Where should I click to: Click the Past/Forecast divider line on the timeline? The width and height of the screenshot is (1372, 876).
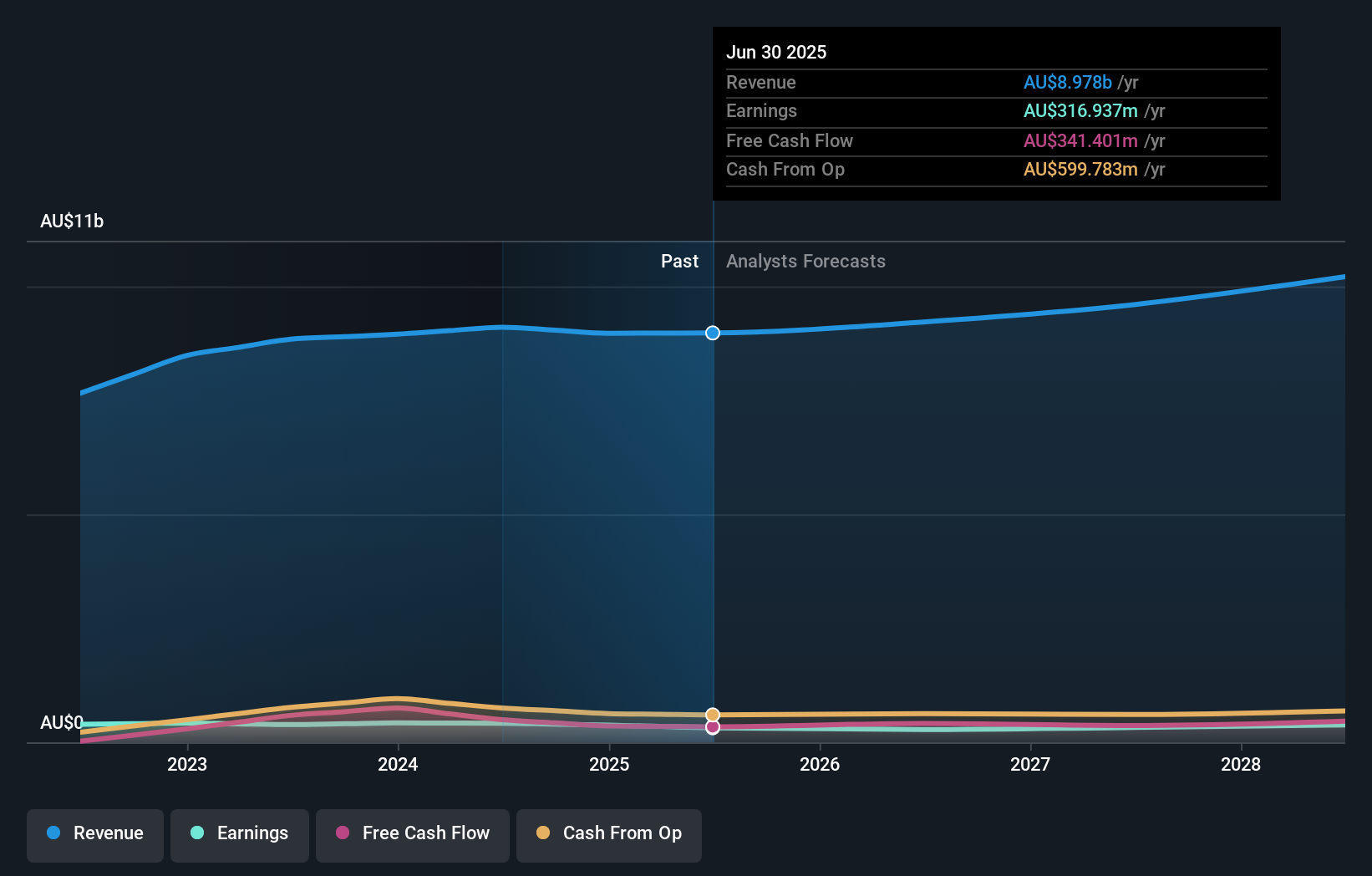(x=712, y=502)
